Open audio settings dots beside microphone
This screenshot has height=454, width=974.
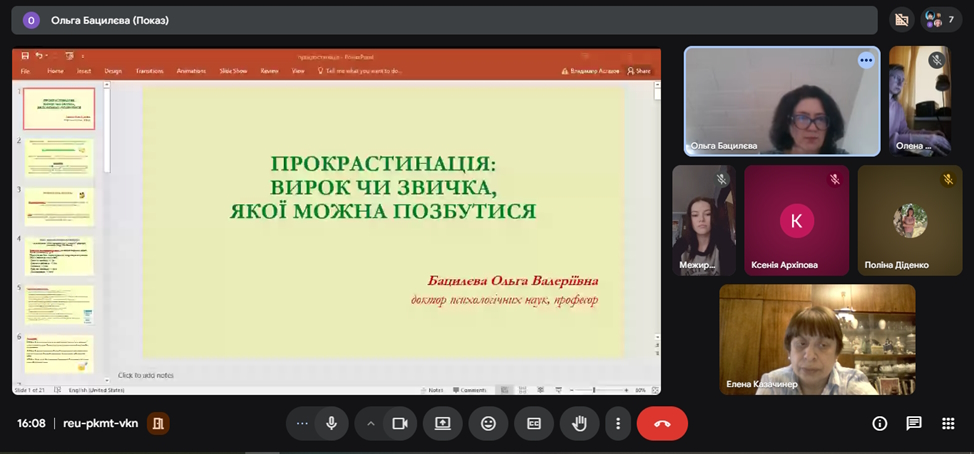(x=302, y=423)
